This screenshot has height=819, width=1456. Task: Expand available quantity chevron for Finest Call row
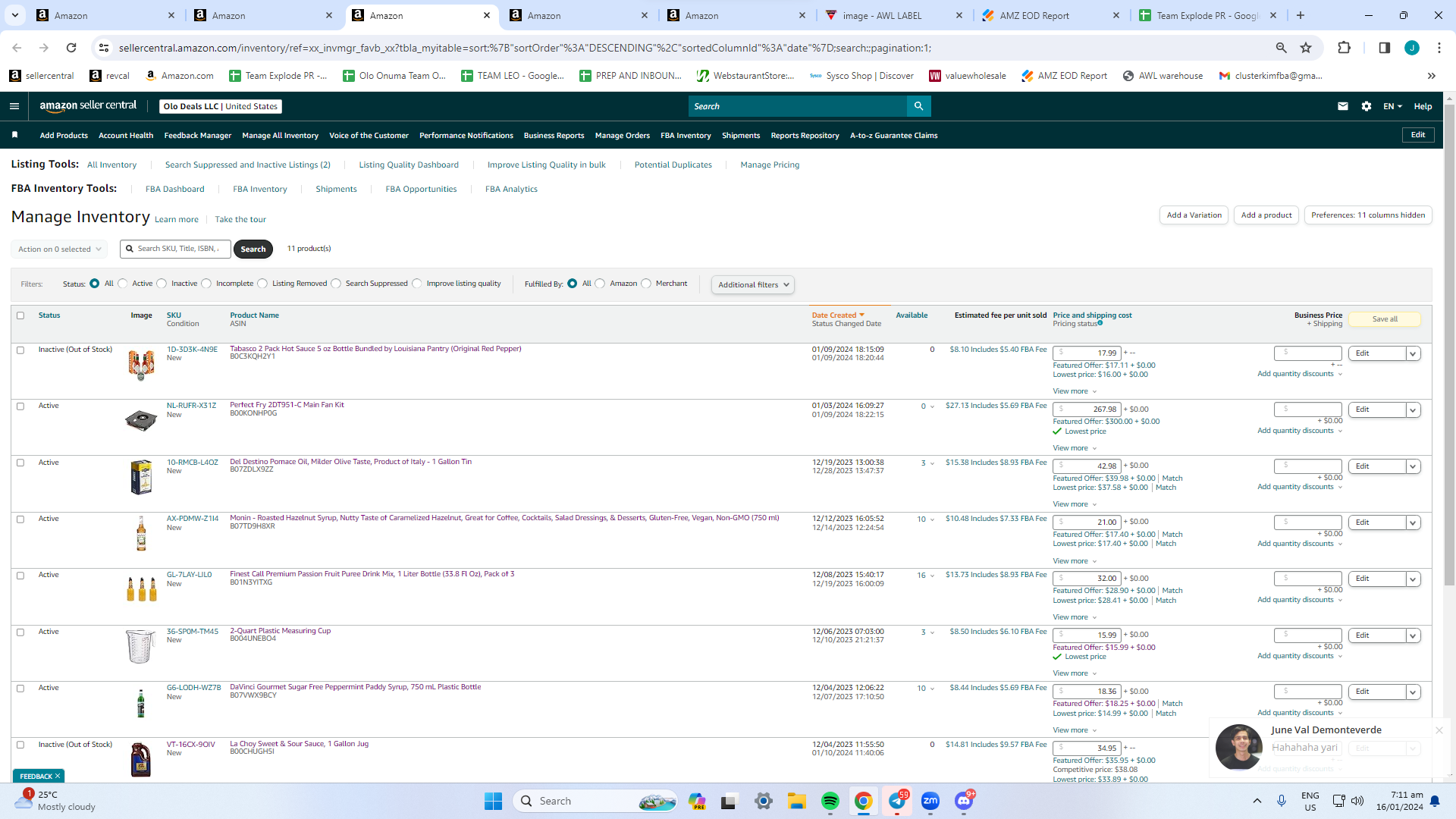(932, 576)
